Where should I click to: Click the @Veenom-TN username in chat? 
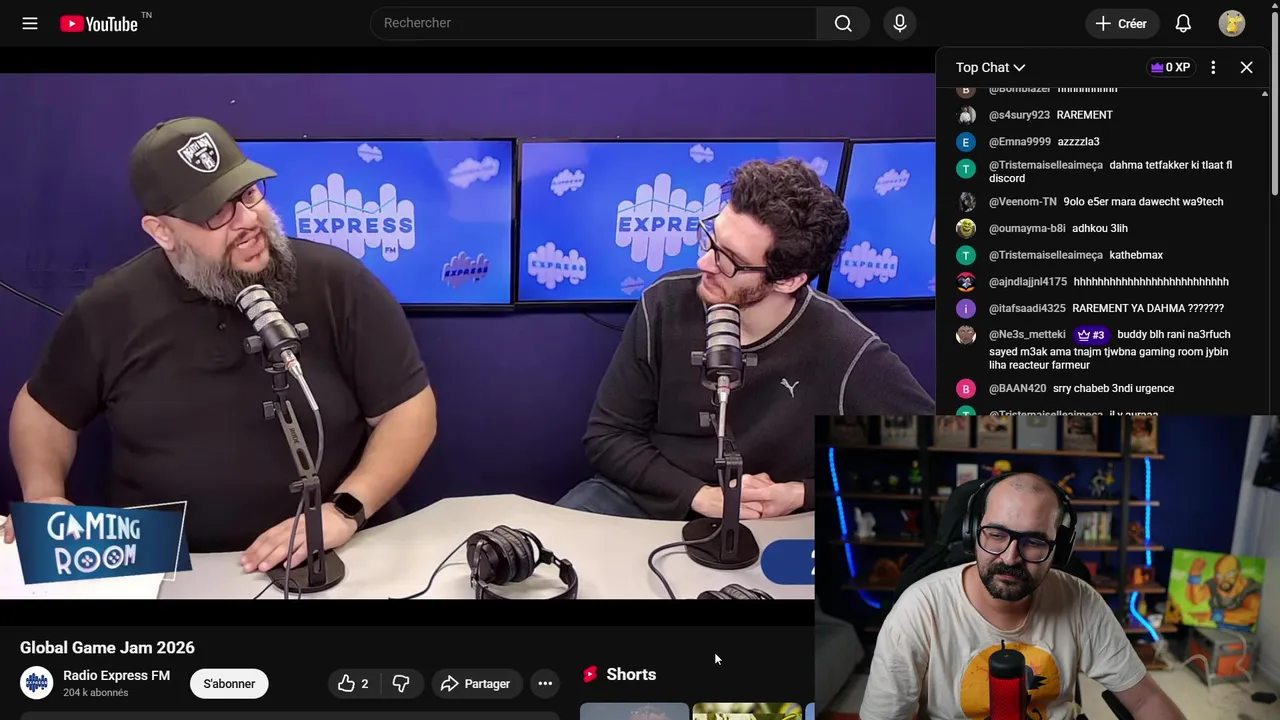point(1022,202)
